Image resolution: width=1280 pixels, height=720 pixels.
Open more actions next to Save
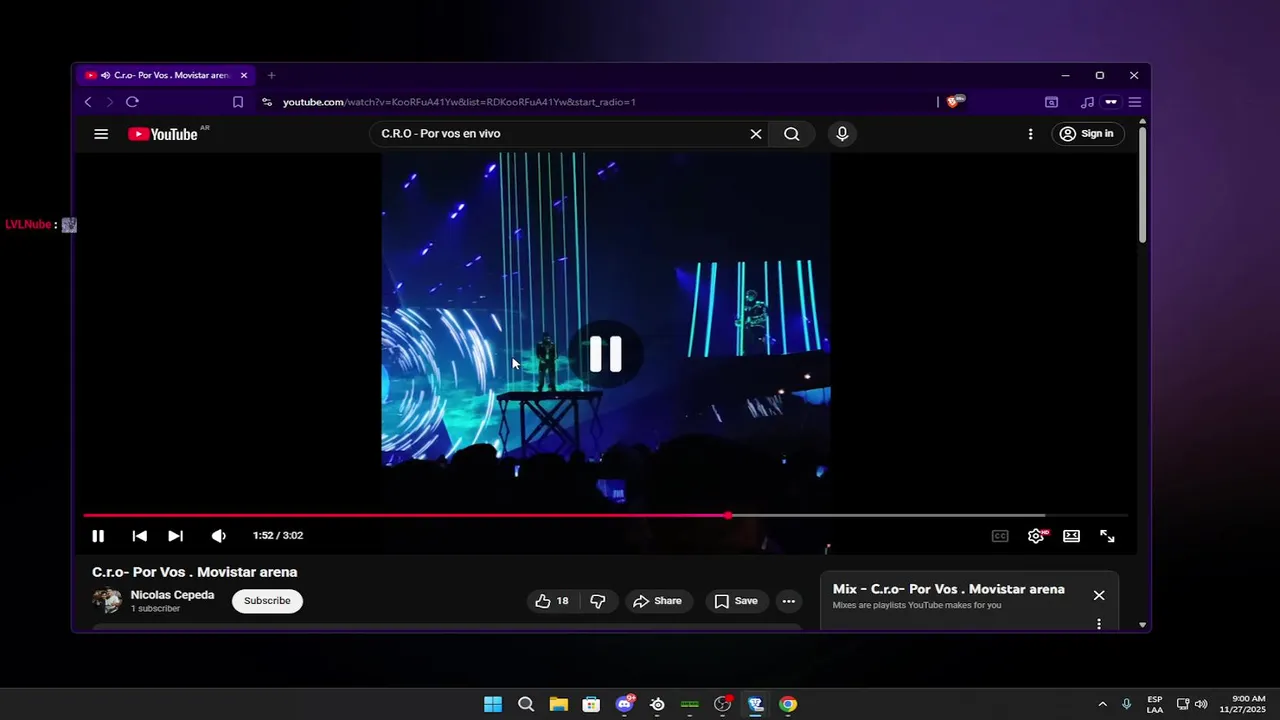[789, 601]
